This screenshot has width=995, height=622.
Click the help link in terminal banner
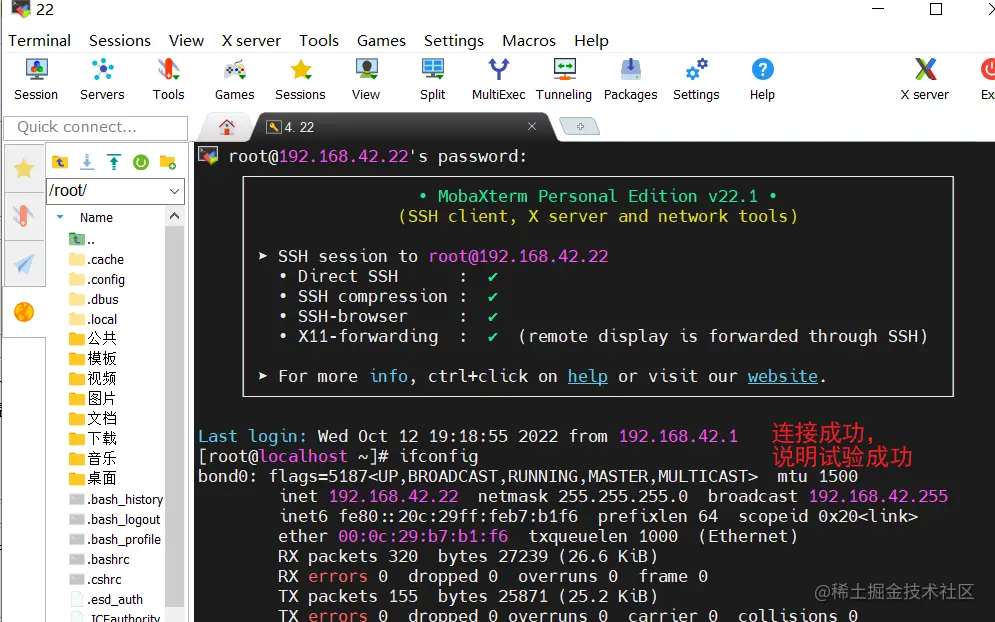pos(588,376)
